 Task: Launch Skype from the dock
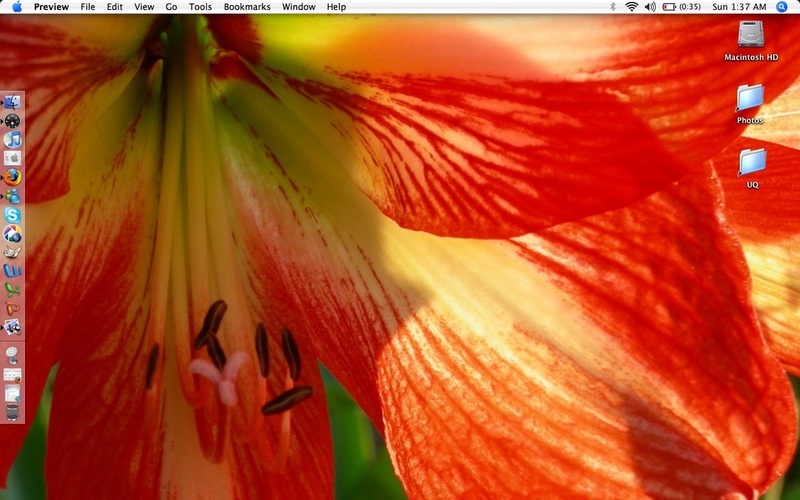coord(12,215)
